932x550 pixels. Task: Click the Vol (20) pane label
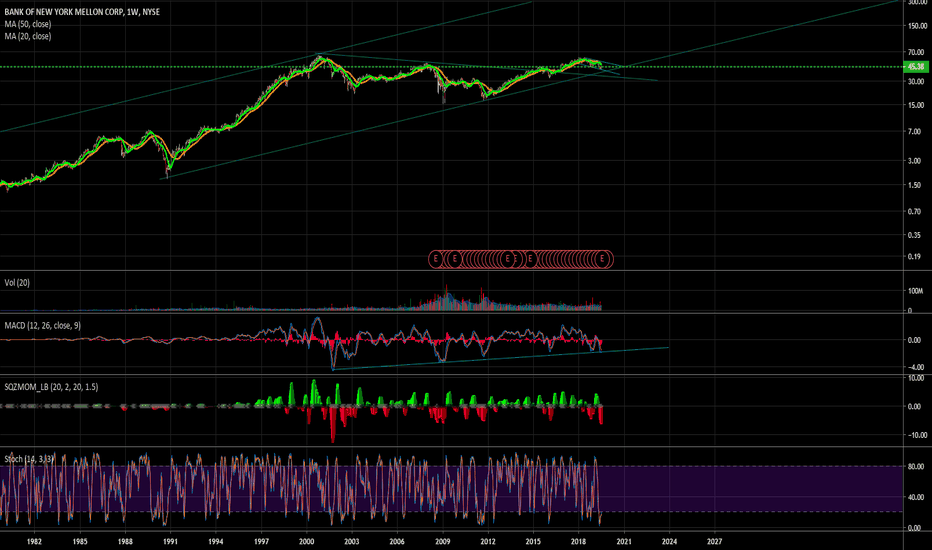tap(17, 283)
